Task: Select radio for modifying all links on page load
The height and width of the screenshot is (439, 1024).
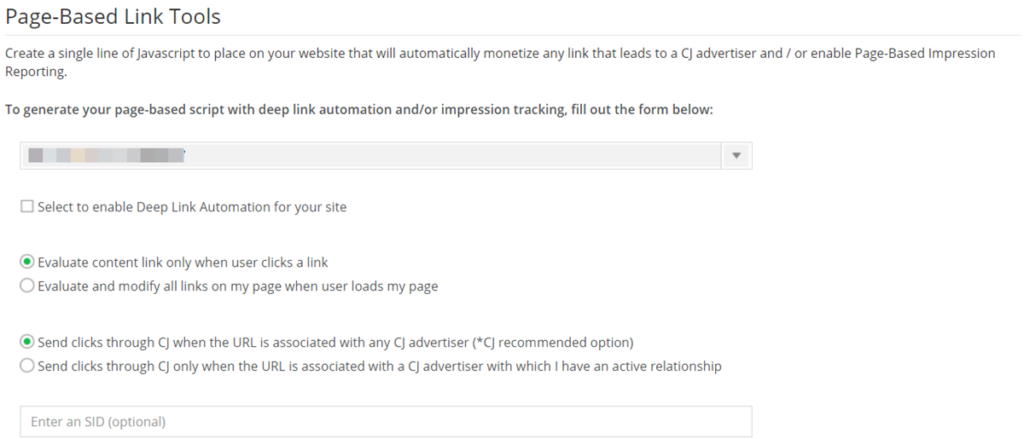Action: pyautogui.click(x=27, y=286)
